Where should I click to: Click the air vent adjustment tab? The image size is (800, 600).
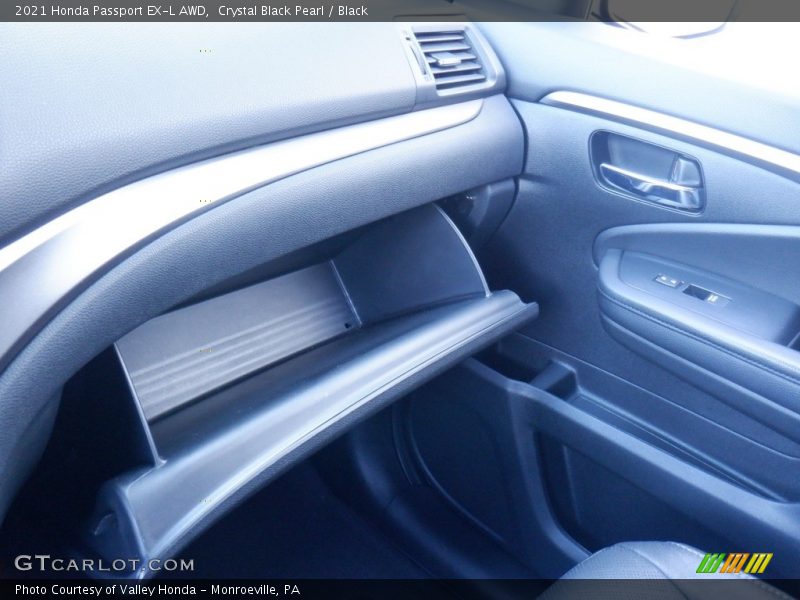point(446,60)
